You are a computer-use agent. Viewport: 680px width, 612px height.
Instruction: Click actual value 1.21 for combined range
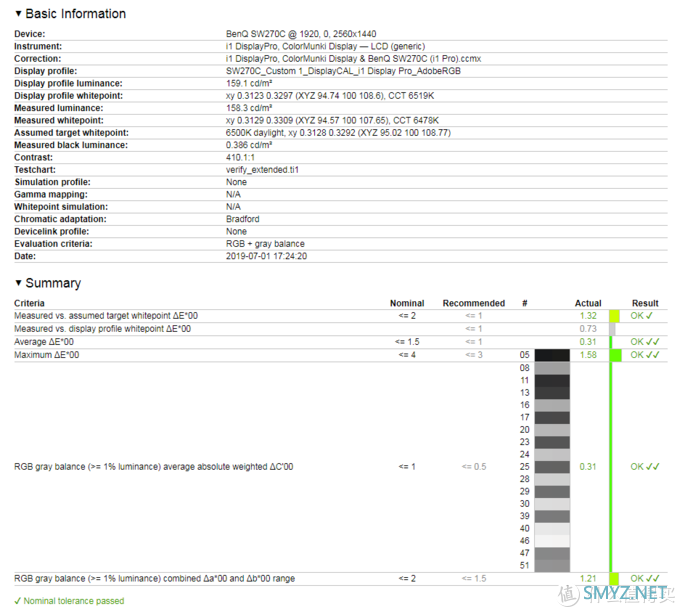coord(588,579)
